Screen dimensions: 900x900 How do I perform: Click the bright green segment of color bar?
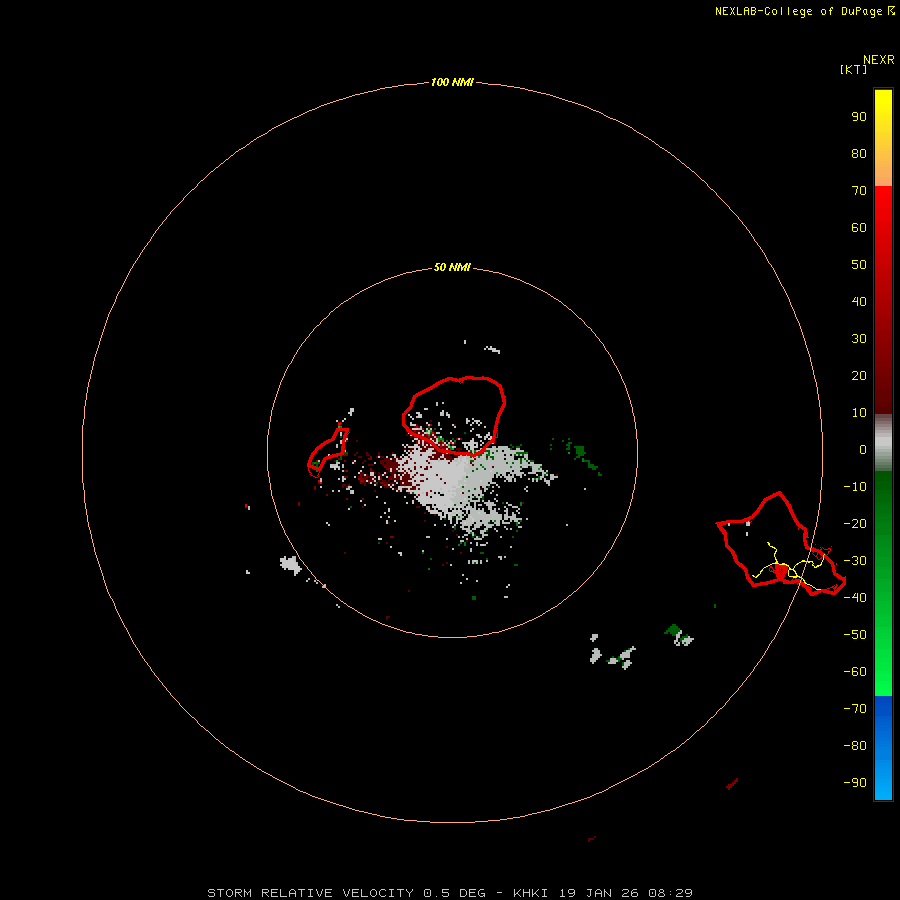[883, 672]
